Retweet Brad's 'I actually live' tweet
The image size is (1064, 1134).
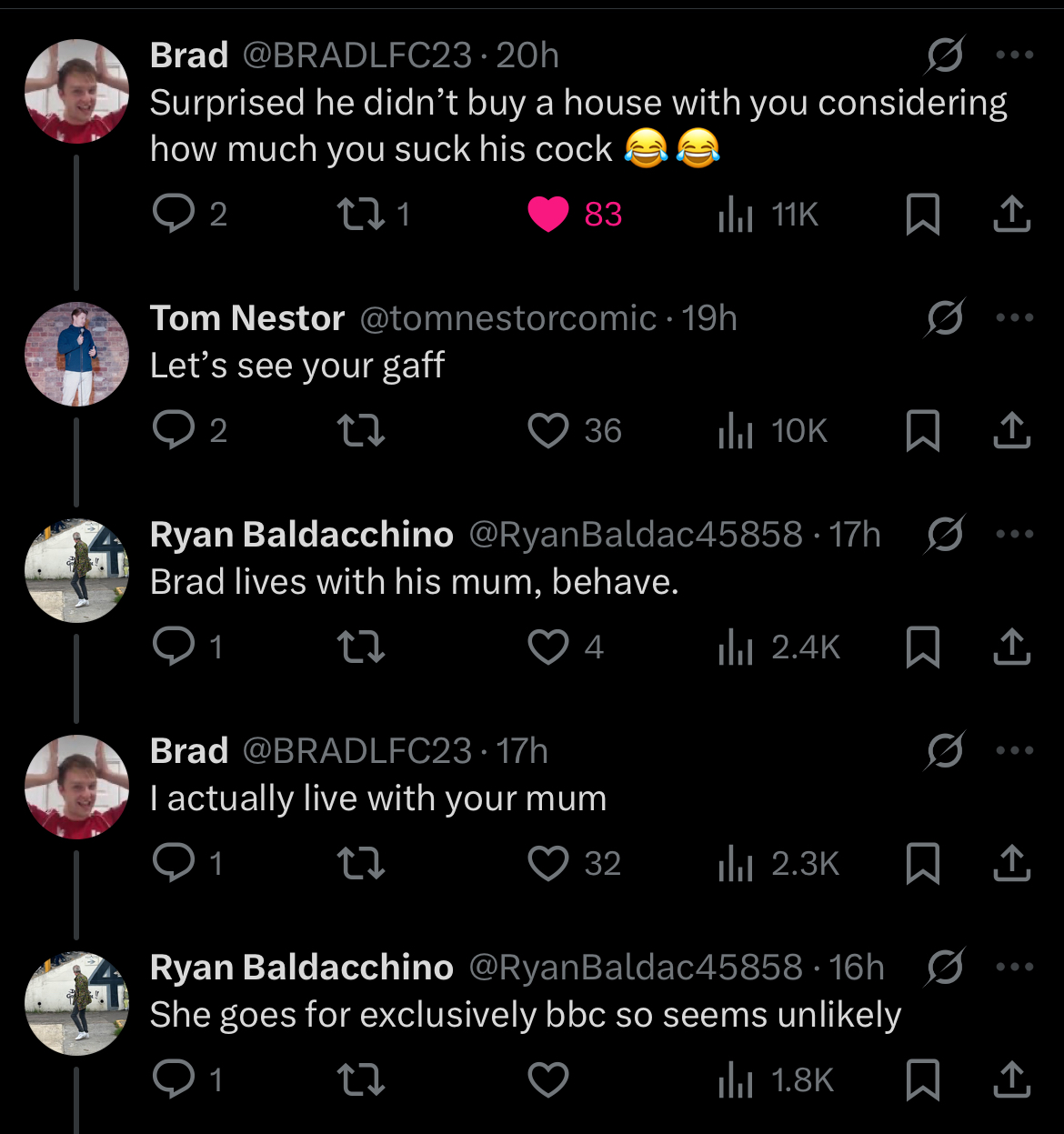(361, 863)
